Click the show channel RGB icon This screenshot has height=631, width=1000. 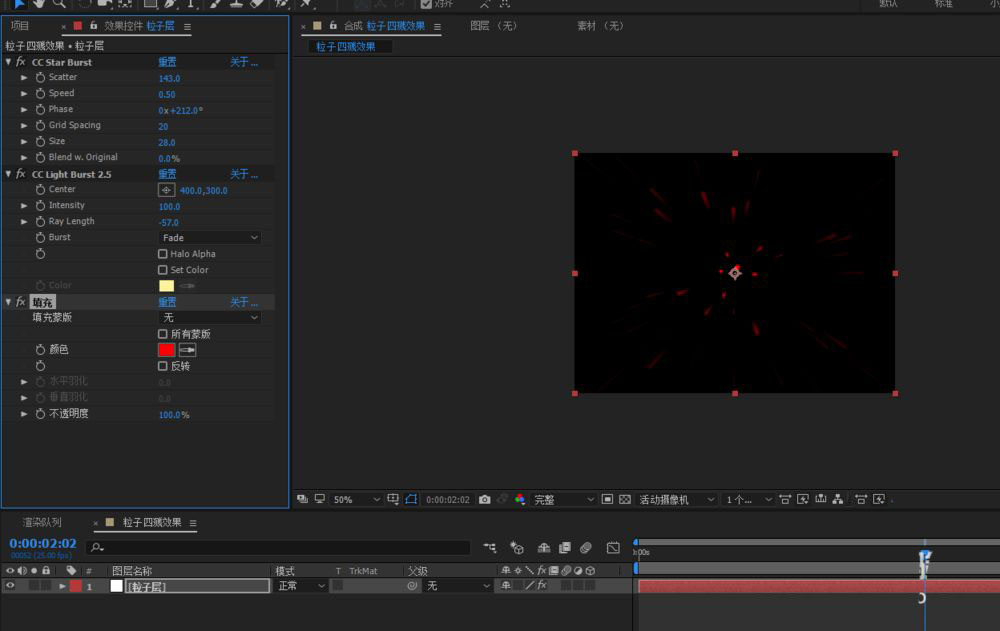pyautogui.click(x=519, y=499)
